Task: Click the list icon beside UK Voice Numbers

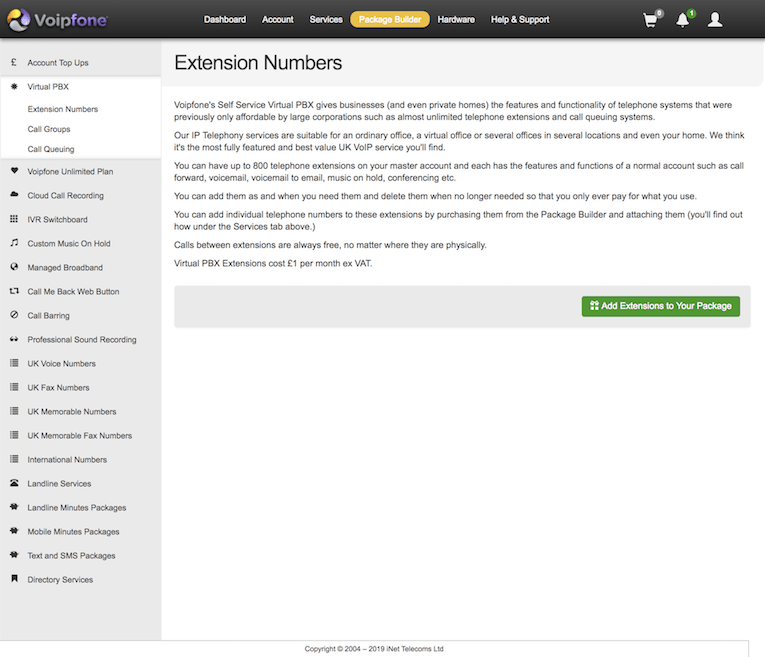Action: pyautogui.click(x=14, y=363)
